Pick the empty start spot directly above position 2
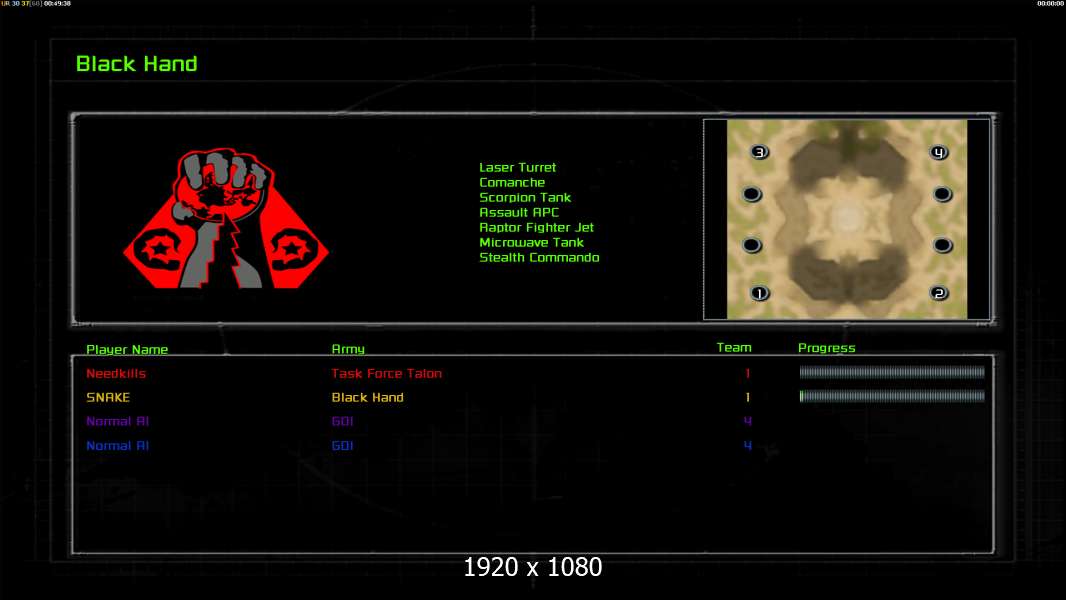Image resolution: width=1066 pixels, height=600 pixels. tap(942, 245)
